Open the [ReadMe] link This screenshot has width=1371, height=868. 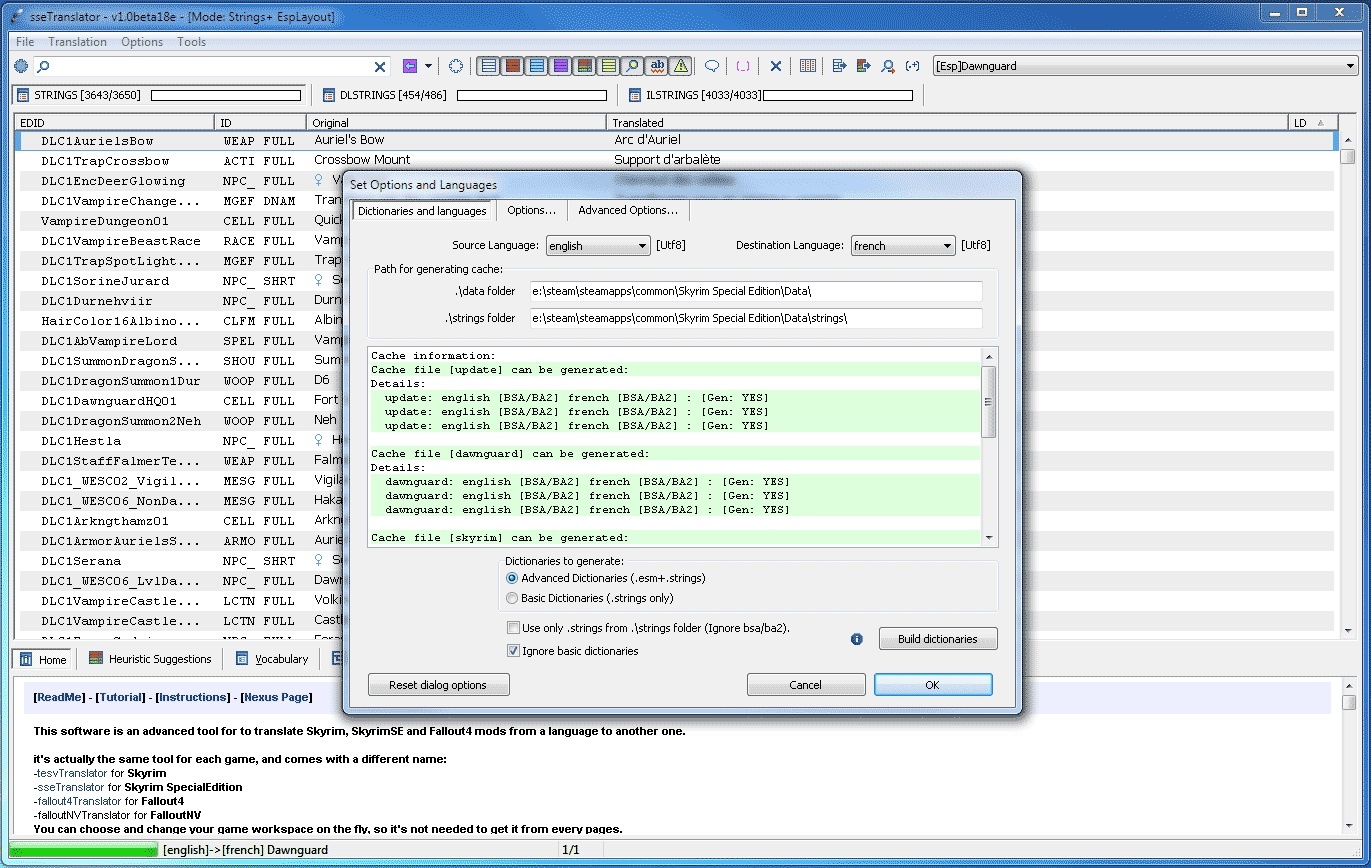click(59, 697)
